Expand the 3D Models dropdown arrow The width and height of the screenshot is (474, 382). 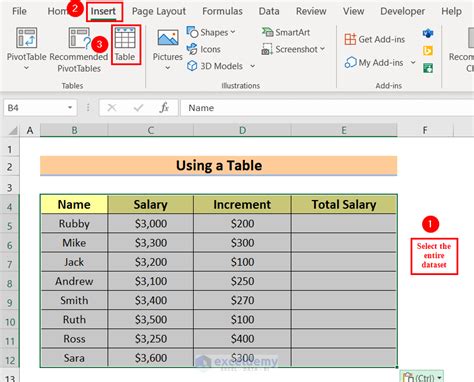tap(252, 66)
